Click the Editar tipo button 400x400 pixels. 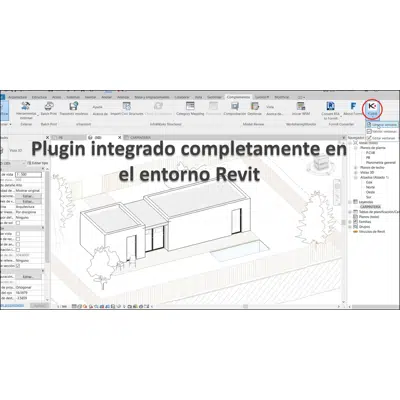(38, 163)
